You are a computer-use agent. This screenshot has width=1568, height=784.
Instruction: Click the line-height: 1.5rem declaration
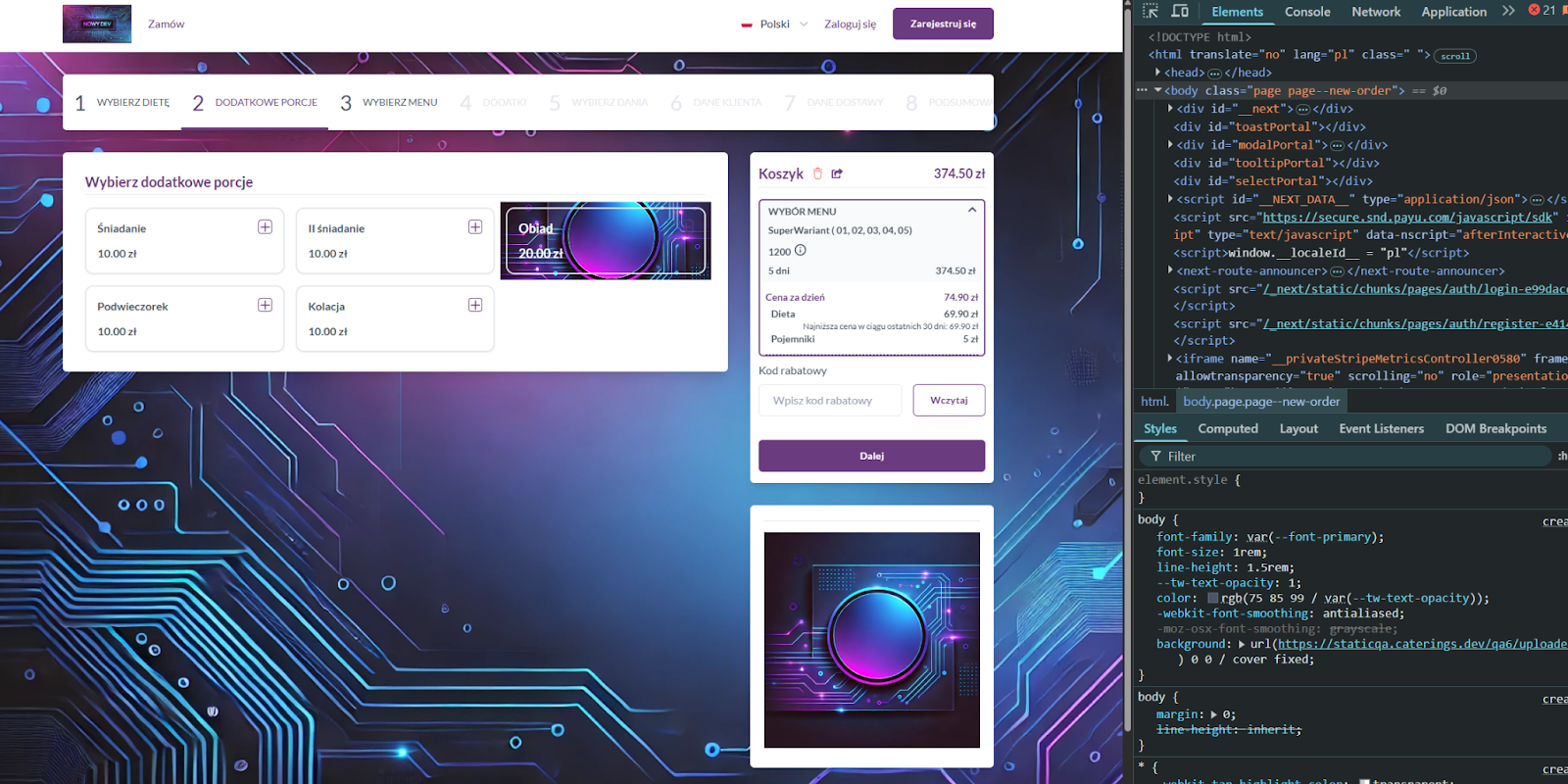point(1225,567)
